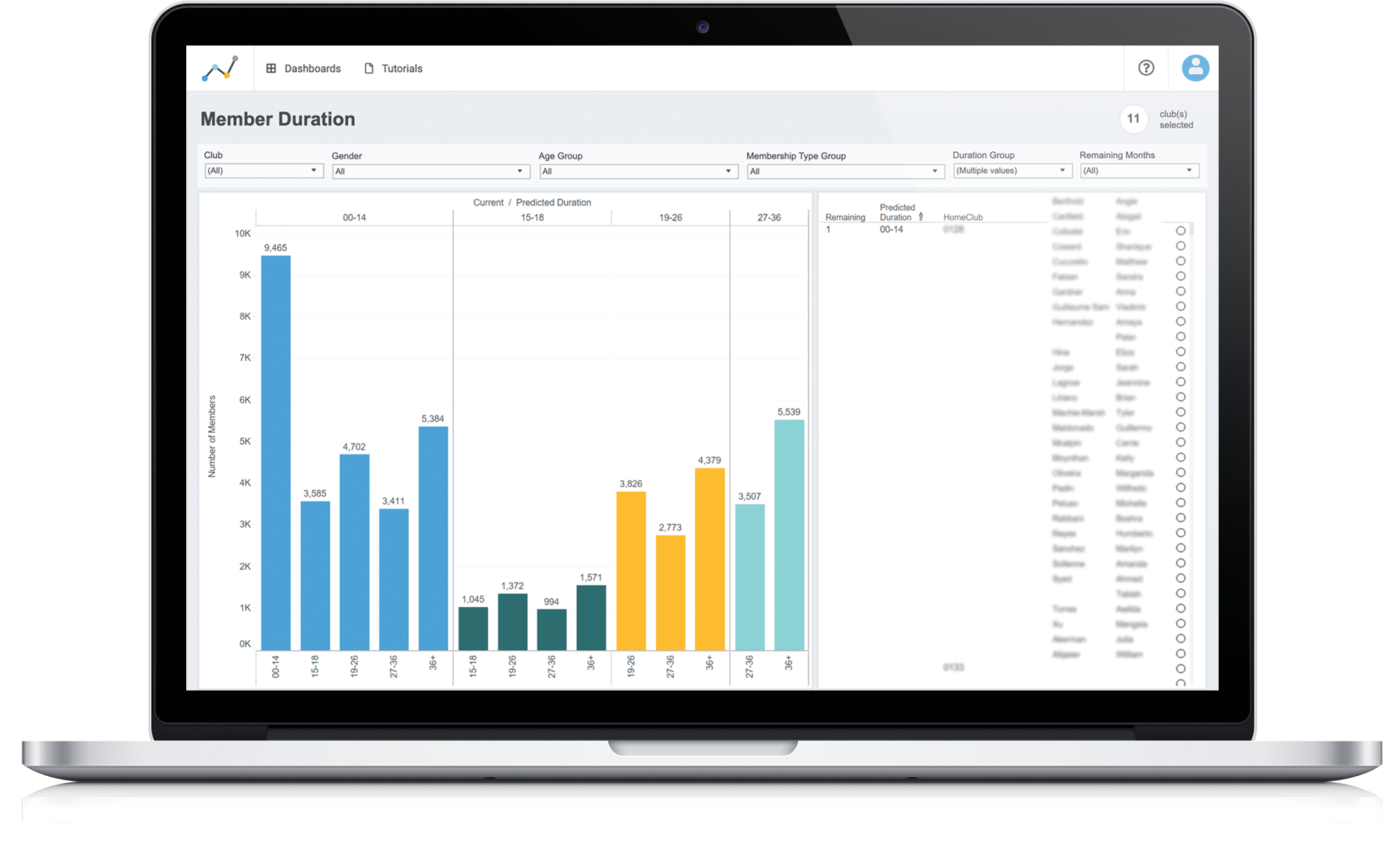
Task: Select radio button for Reyes Humberto
Action: 1180,533
